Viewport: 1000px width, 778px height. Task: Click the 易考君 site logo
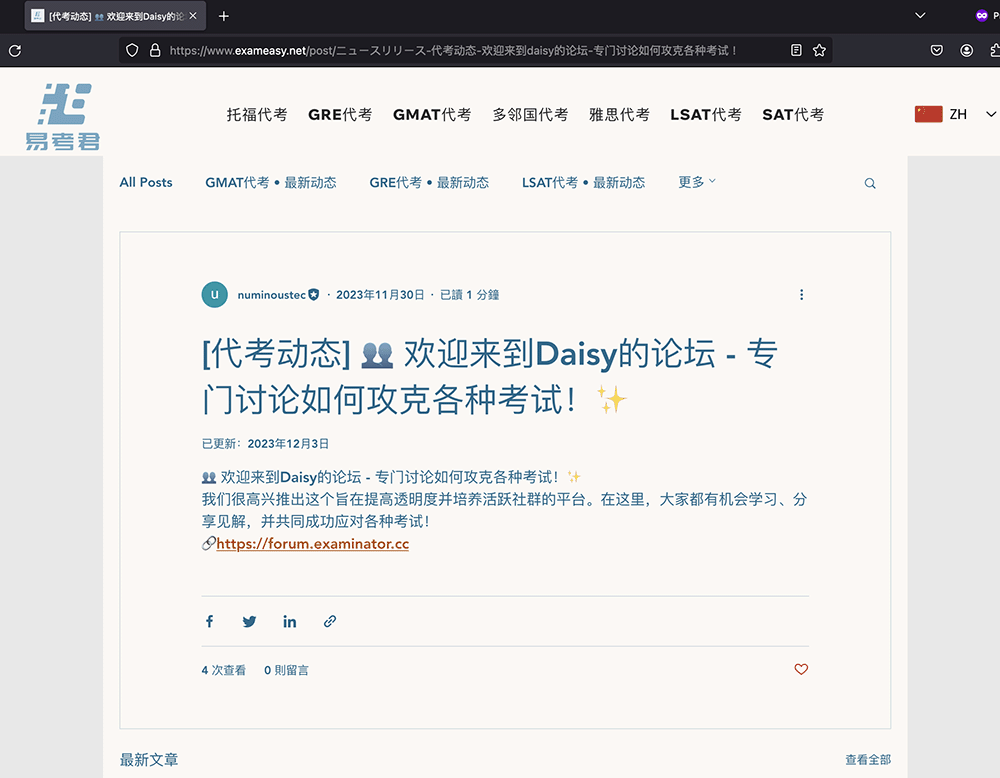pos(62,116)
